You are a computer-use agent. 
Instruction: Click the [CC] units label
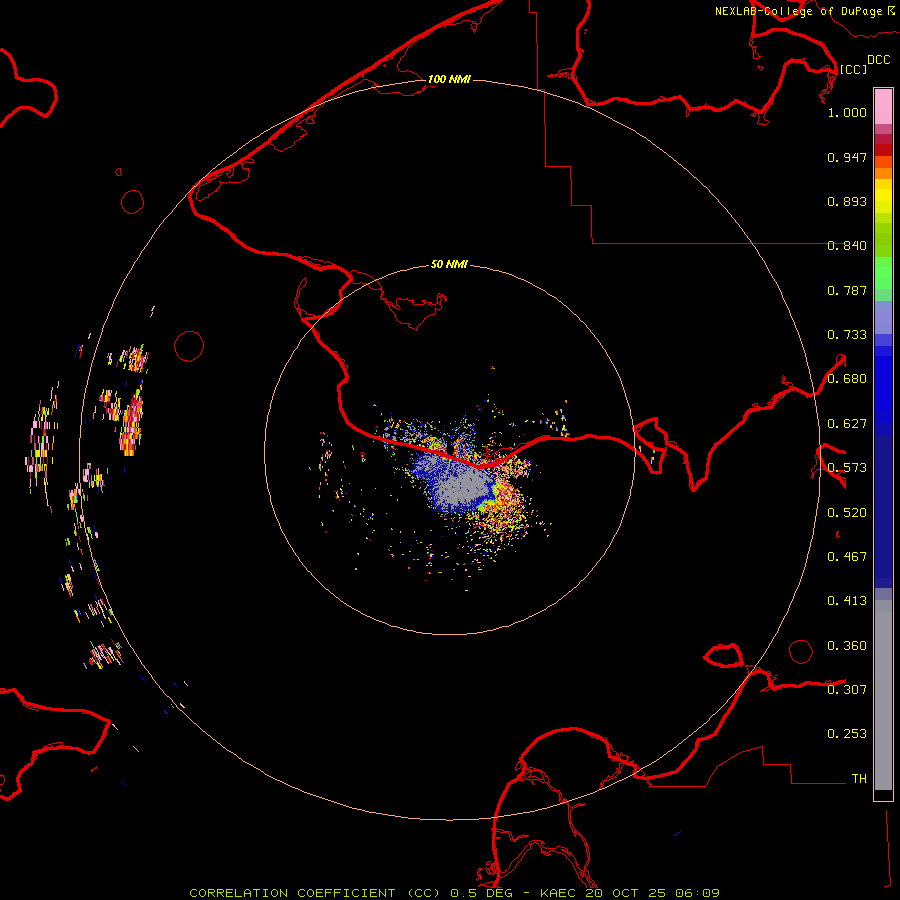tap(853, 69)
